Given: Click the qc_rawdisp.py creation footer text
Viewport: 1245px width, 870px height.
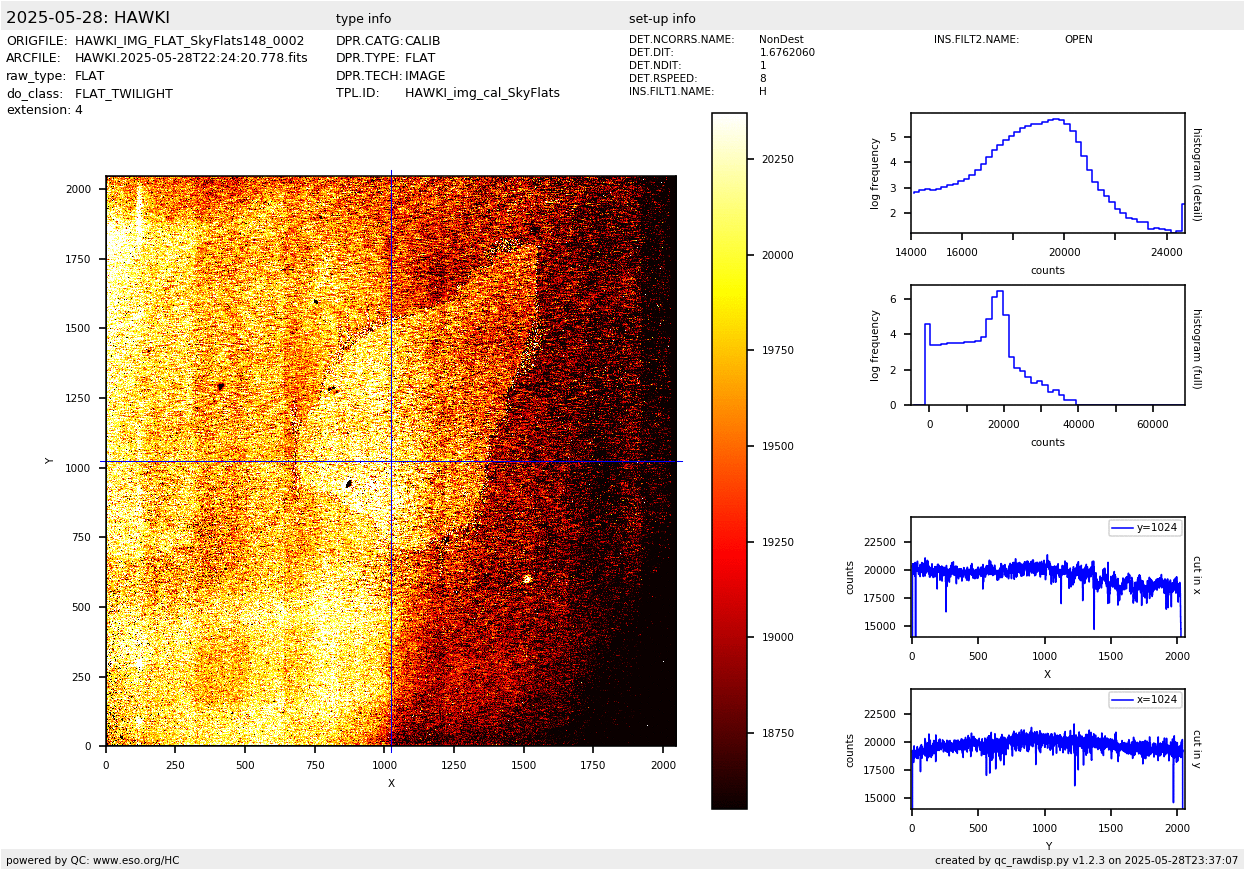Looking at the screenshot, I should pyautogui.click(x=1086, y=860).
